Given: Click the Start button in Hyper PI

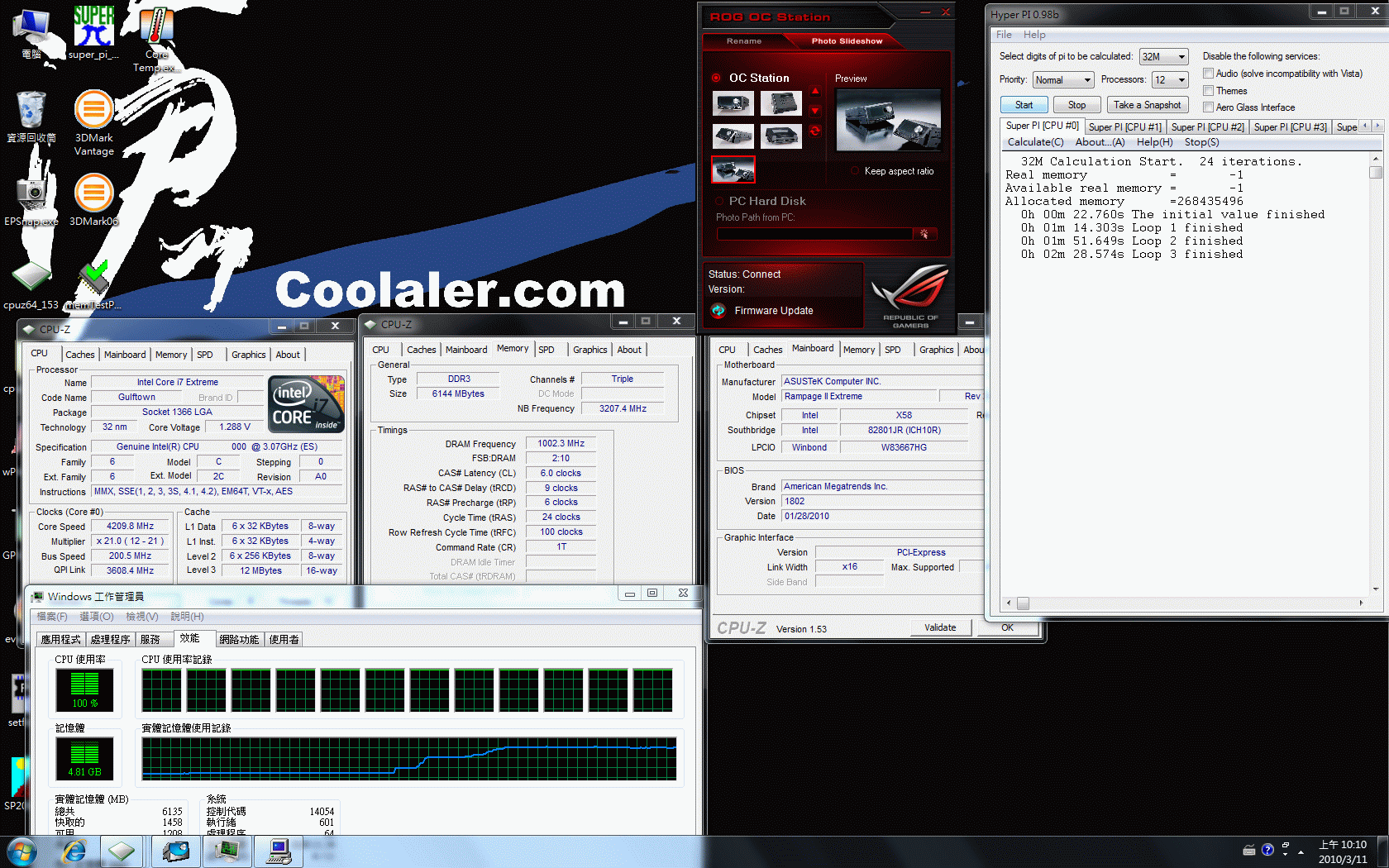Looking at the screenshot, I should pyautogui.click(x=1024, y=105).
